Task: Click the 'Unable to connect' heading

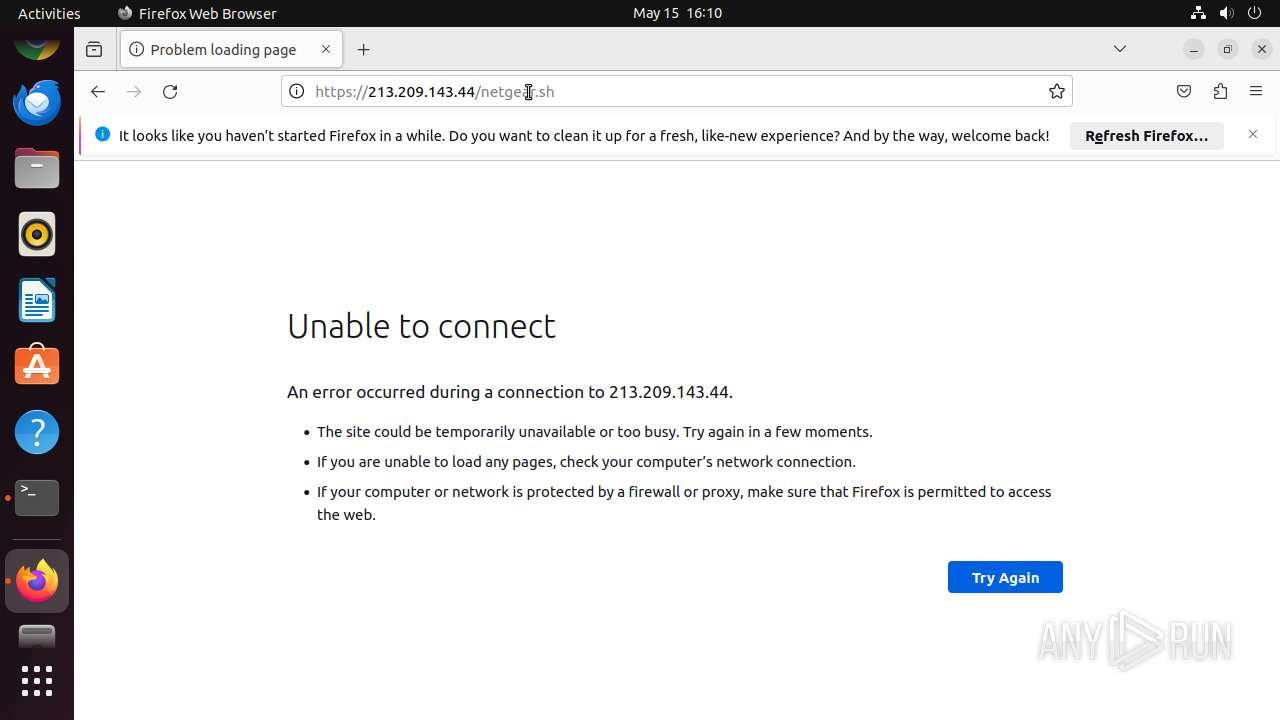Action: [421, 326]
